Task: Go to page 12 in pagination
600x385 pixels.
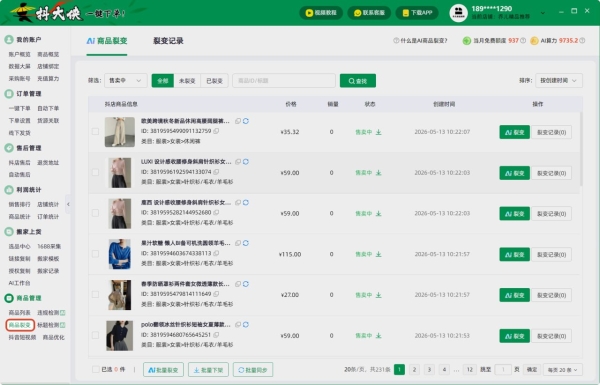Action: click(x=470, y=369)
